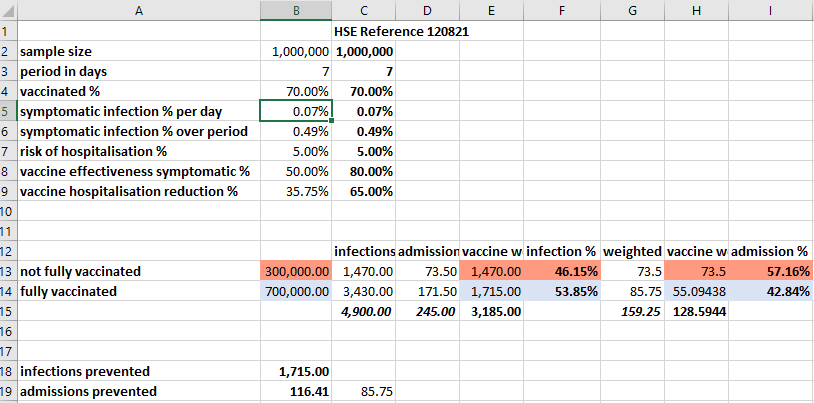814x403 pixels.
Task: Select row 10 header
Action: pos(8,211)
